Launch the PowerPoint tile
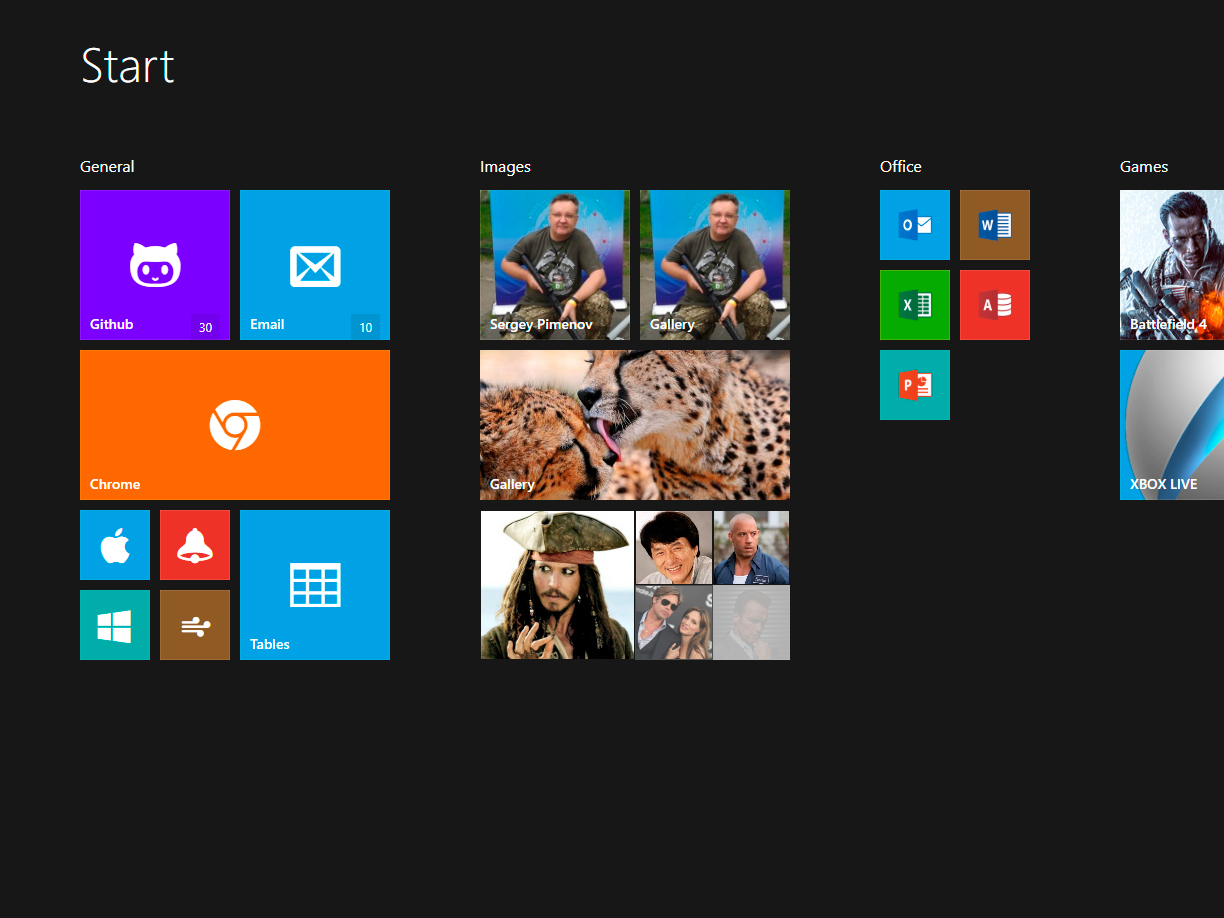The height and width of the screenshot is (918, 1224). (915, 385)
